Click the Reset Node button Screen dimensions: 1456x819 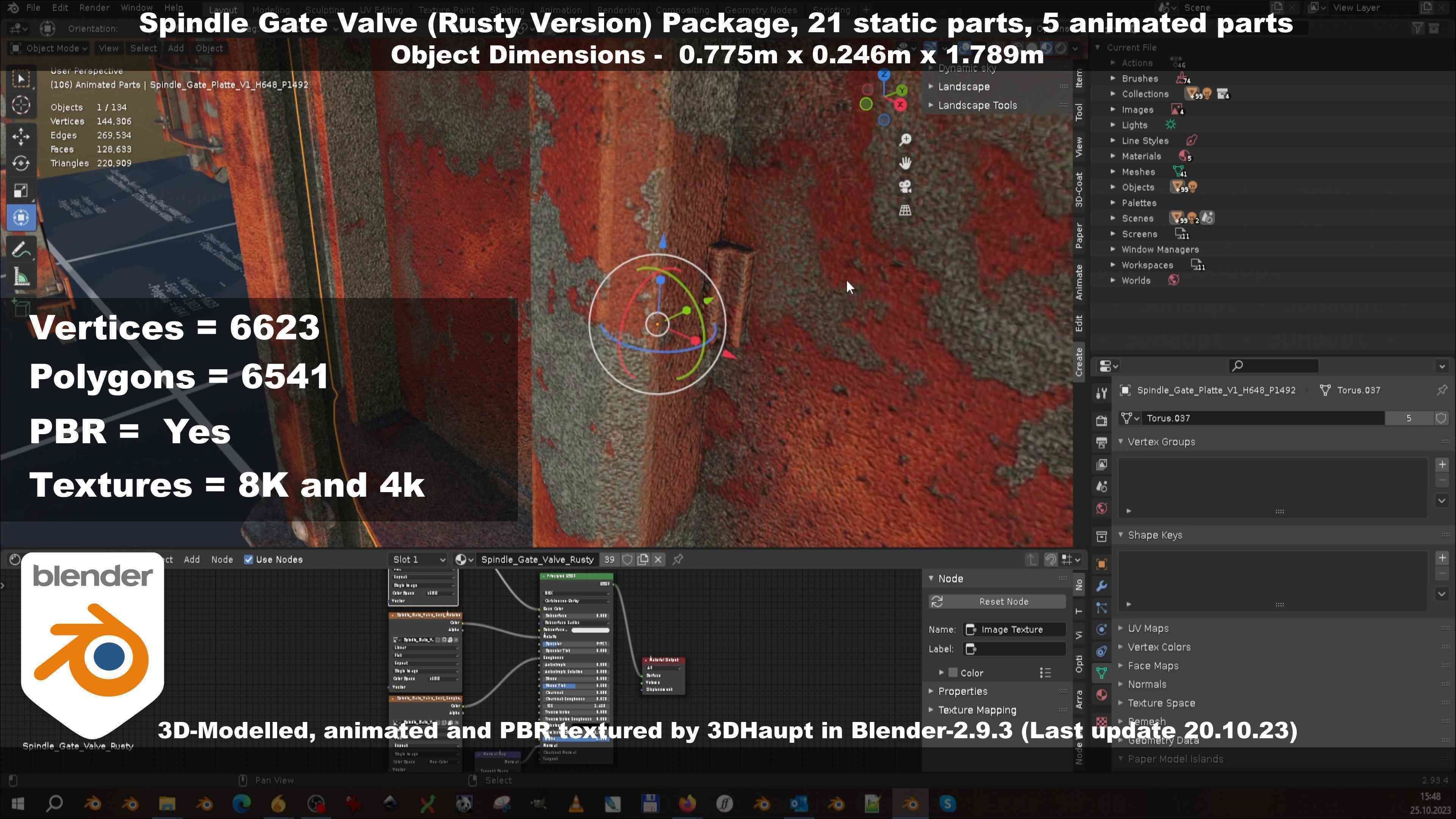[x=998, y=602]
